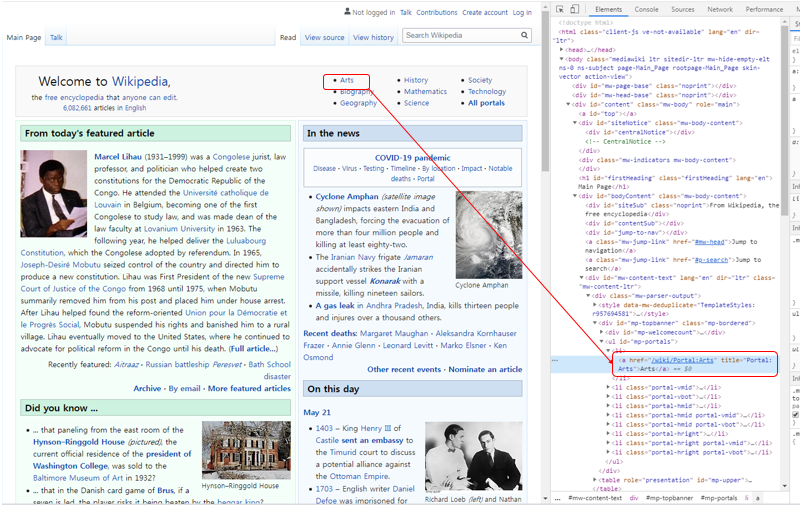Expand the head element node
This screenshot has width=800, height=520.
click(562, 49)
